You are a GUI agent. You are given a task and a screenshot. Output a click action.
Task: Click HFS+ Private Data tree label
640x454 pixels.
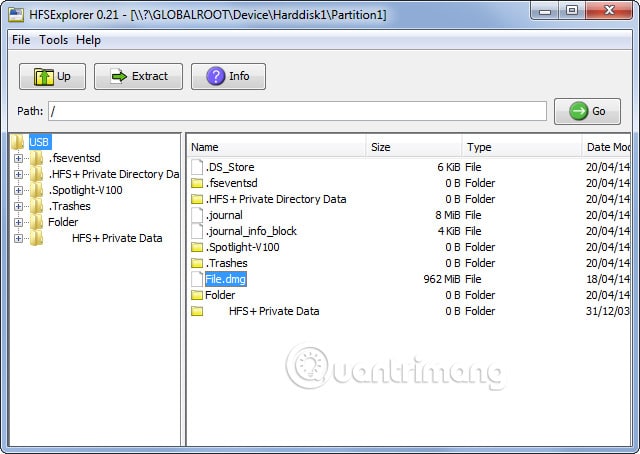click(117, 238)
